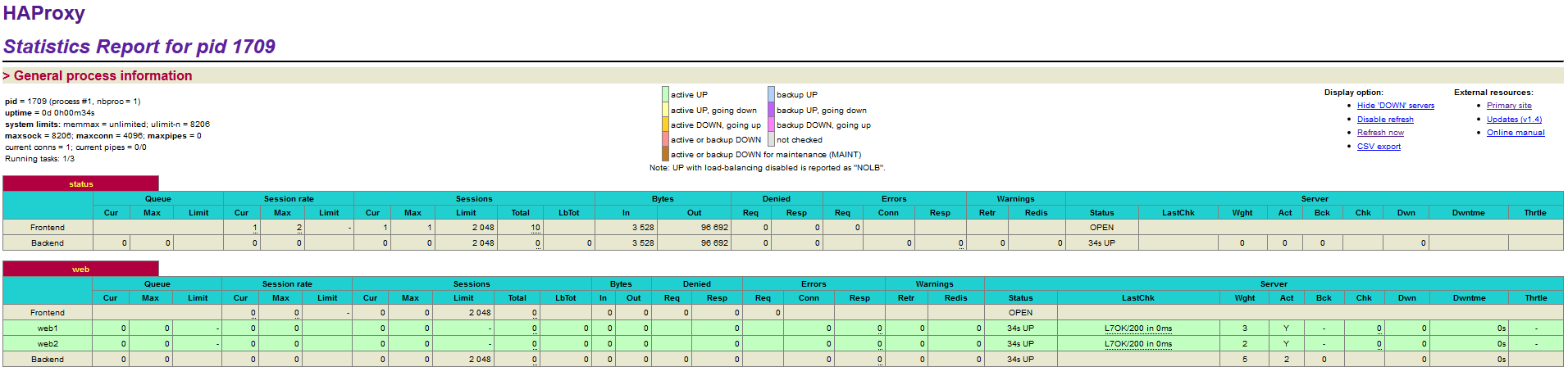Click the maintenance (MAINT) legend swatch

665,154
